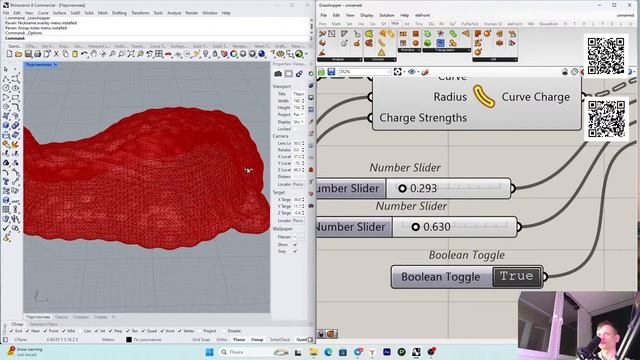Click the True value of Boolean Toggle
The width and height of the screenshot is (640, 360).
[517, 277]
